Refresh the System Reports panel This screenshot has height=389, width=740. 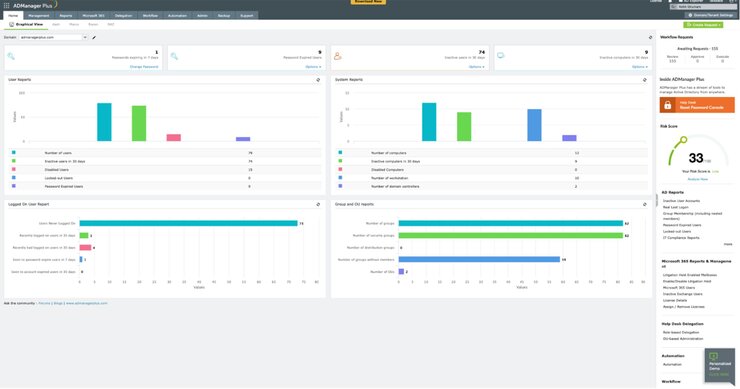click(x=645, y=80)
